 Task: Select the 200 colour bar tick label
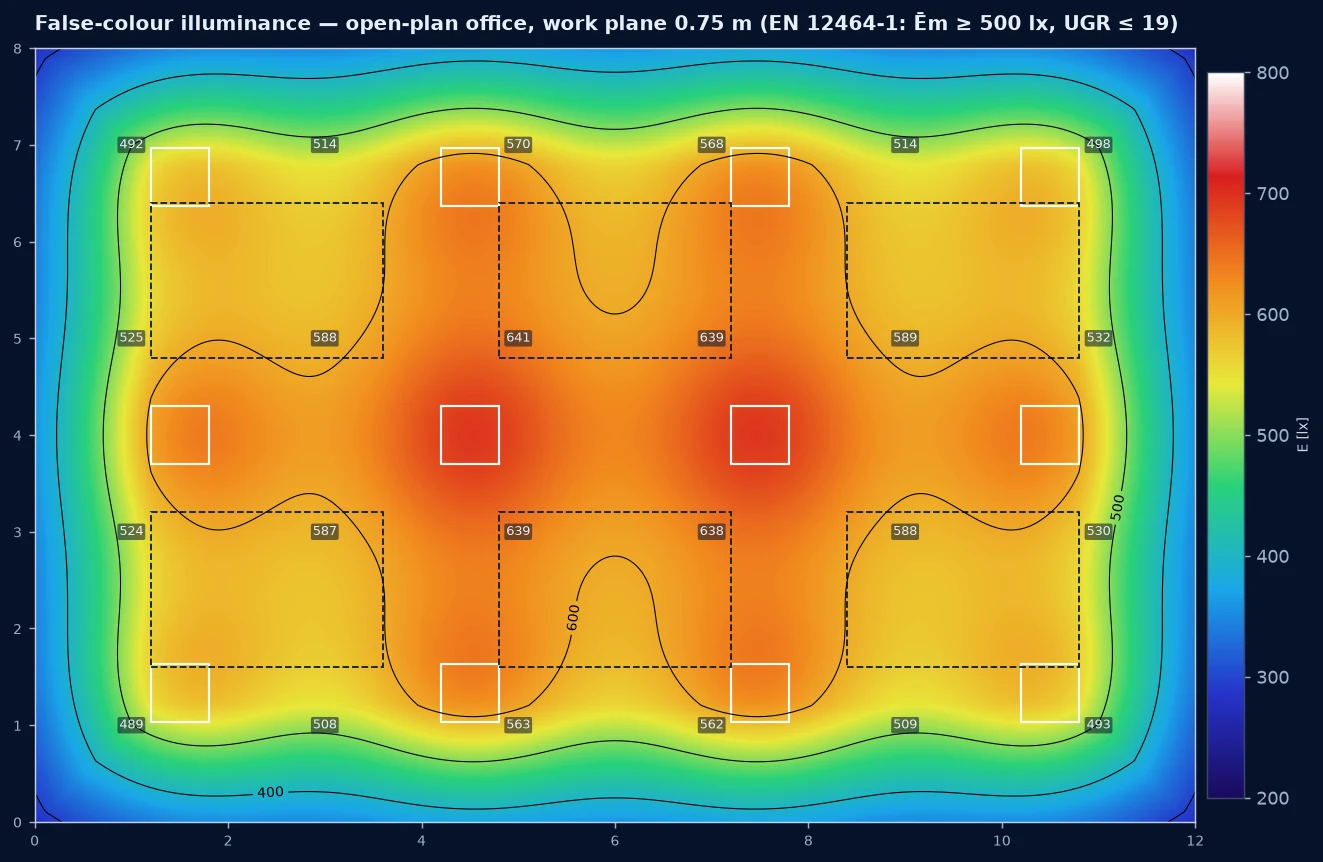[1274, 798]
